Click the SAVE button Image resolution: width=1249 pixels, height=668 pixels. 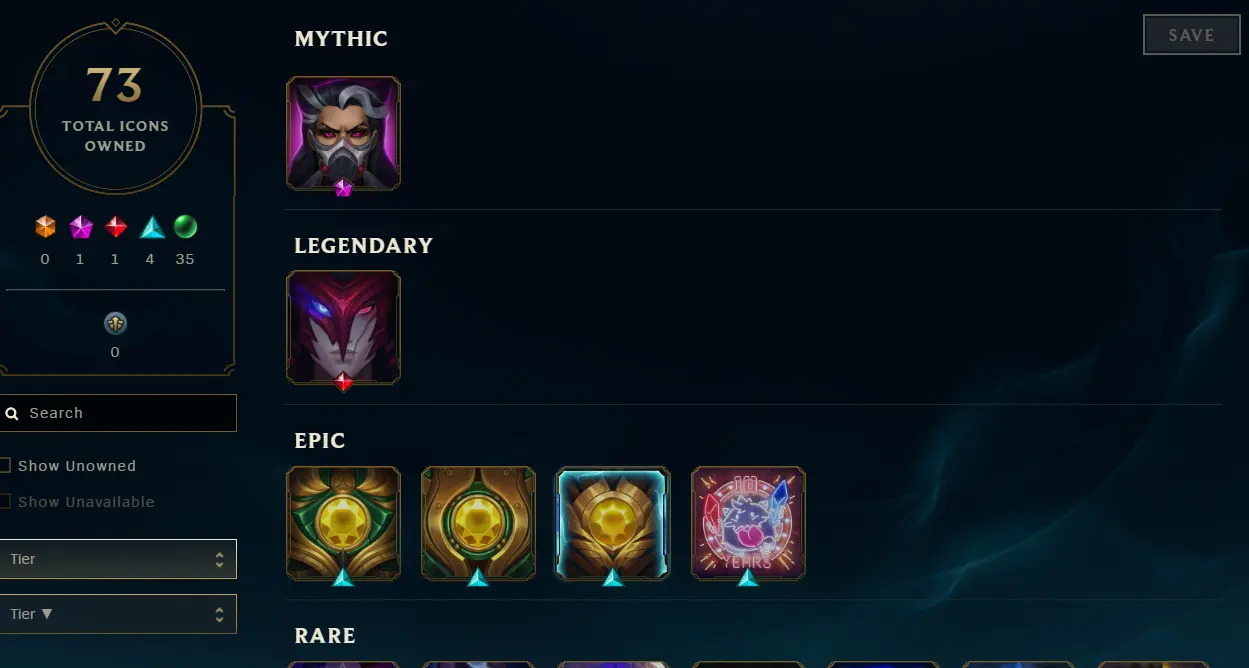(x=1191, y=35)
